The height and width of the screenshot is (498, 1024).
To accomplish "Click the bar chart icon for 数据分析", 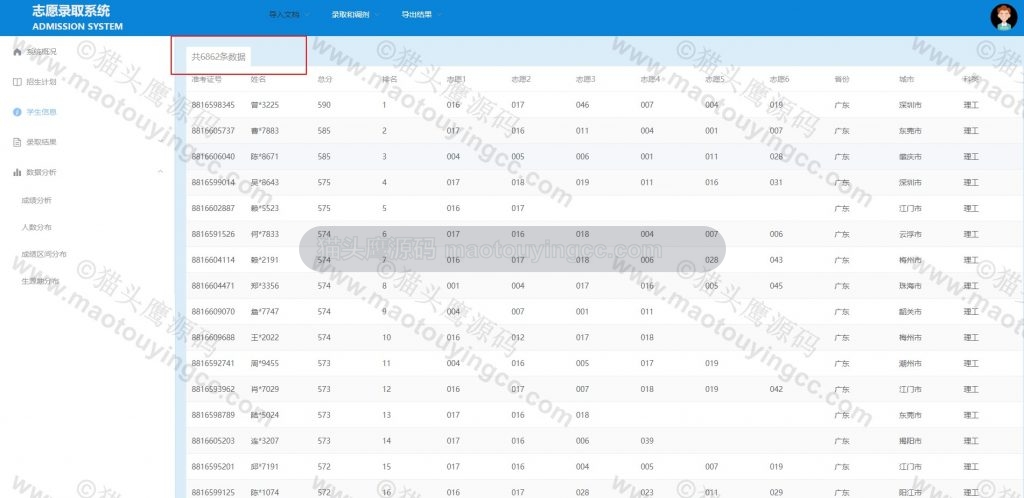I will pos(18,172).
